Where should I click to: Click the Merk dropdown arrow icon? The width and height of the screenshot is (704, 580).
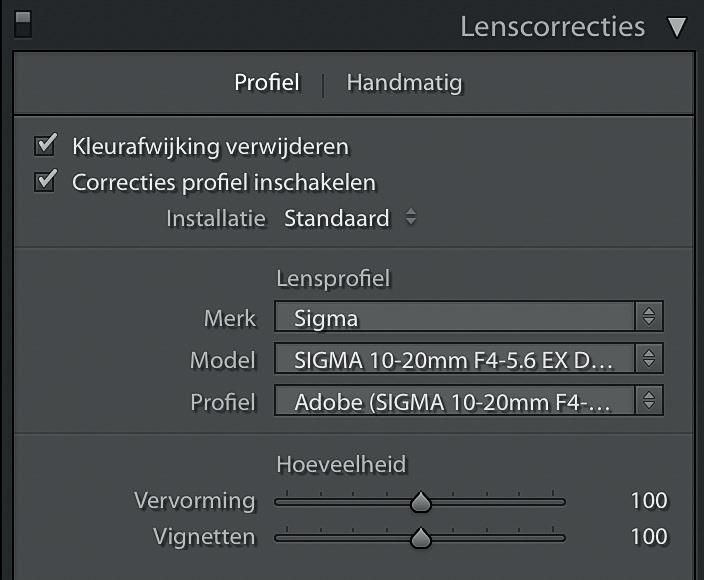(x=649, y=319)
